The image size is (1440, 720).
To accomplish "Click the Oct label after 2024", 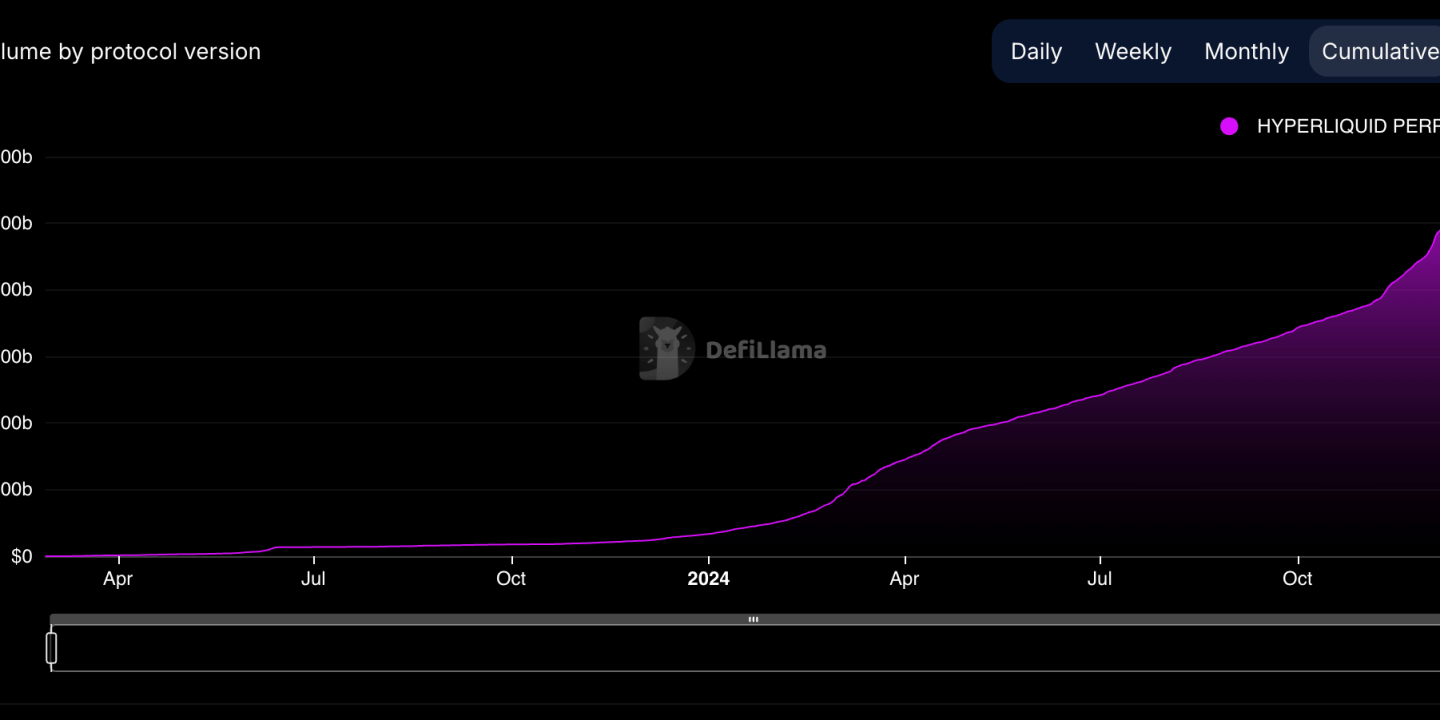I will pos(1298,579).
